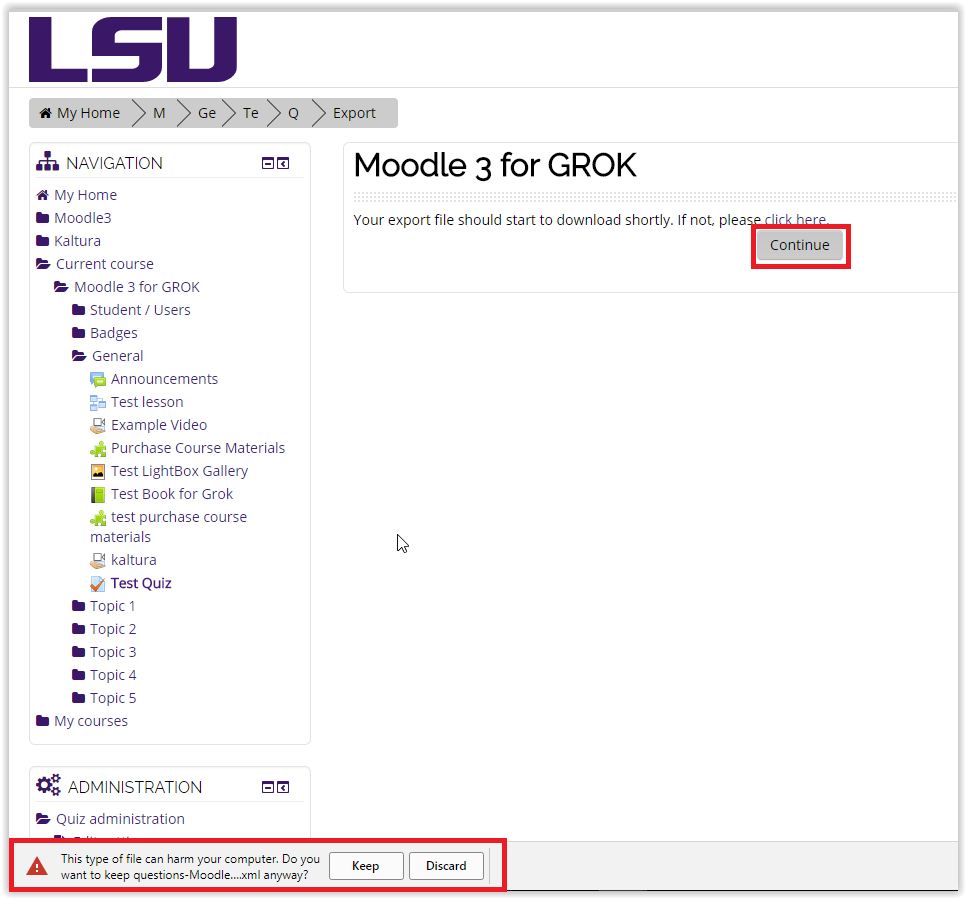This screenshot has height=899, width=966.
Task: Open the Test Book for Grok link
Action: click(172, 494)
